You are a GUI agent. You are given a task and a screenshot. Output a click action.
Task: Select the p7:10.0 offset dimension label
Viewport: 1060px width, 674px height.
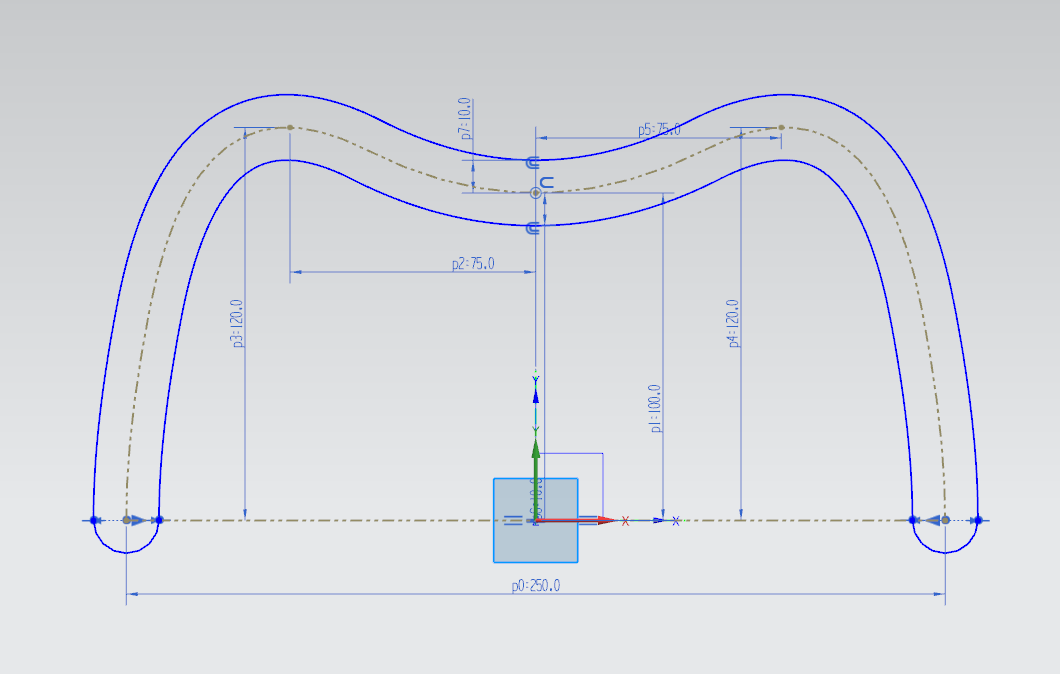click(x=465, y=119)
